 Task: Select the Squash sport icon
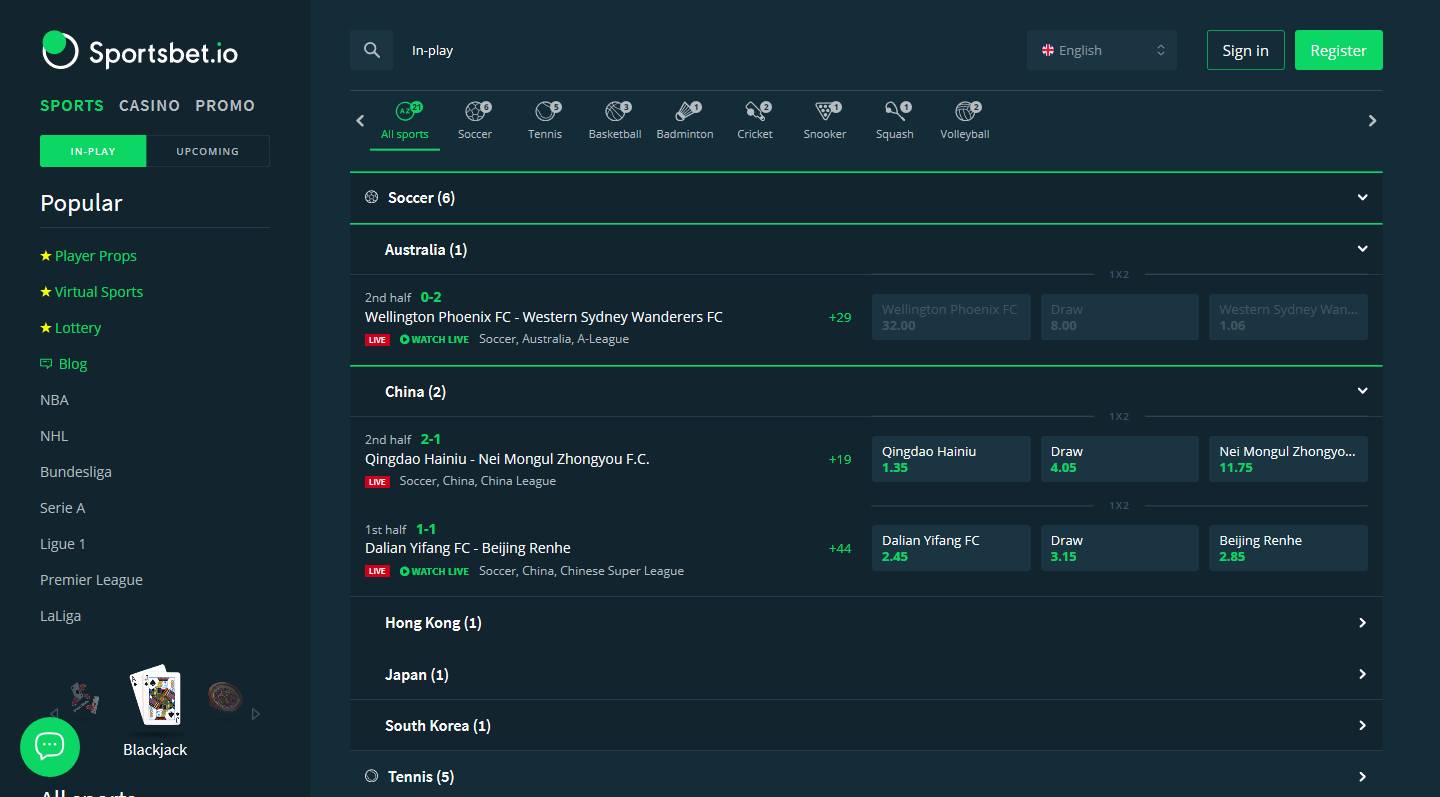coord(895,120)
